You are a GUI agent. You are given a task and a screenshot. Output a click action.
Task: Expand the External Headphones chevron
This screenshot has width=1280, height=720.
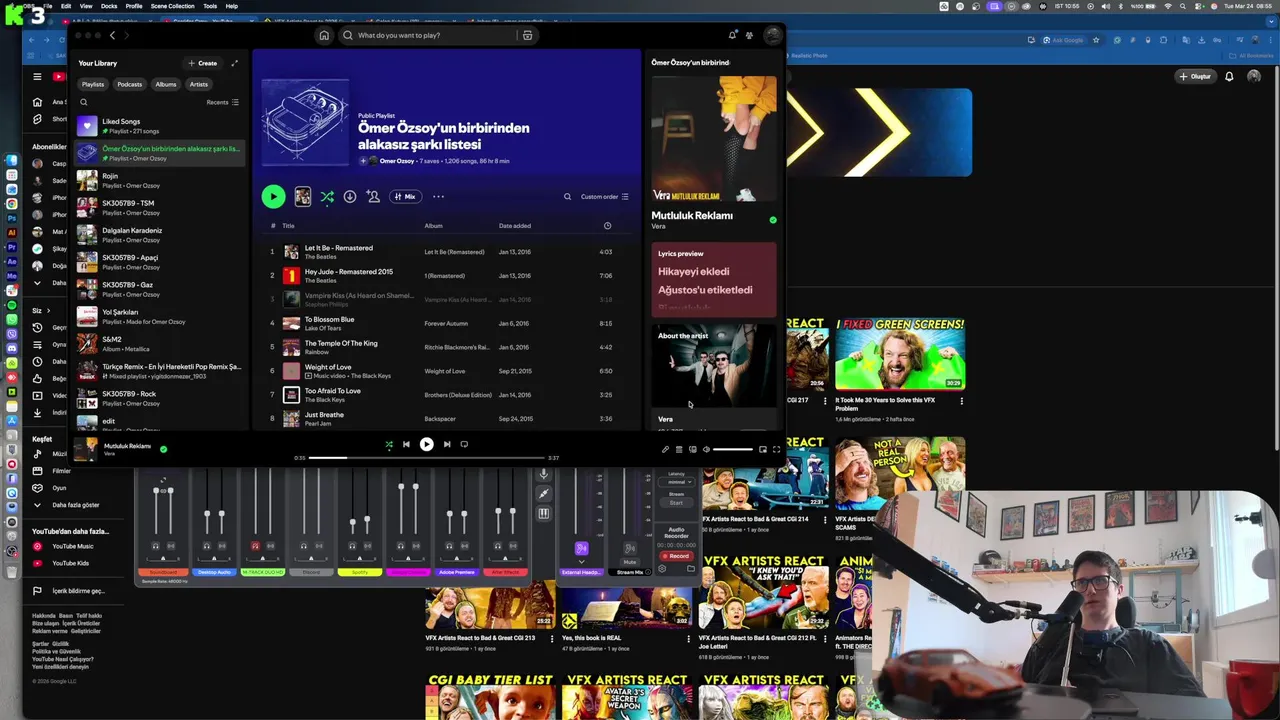pyautogui.click(x=581, y=561)
